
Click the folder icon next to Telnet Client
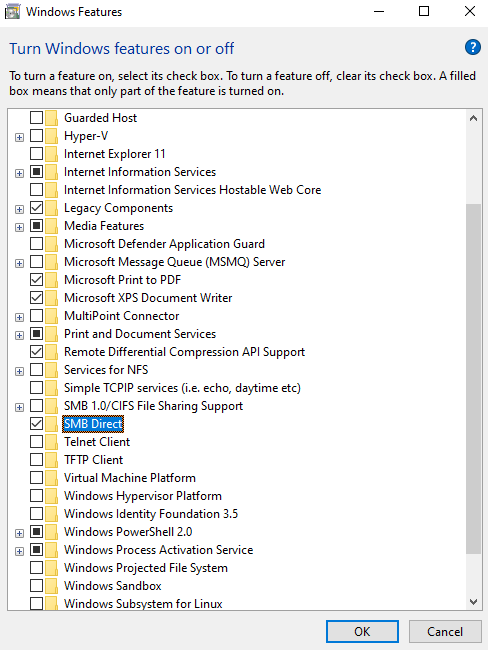(51, 442)
